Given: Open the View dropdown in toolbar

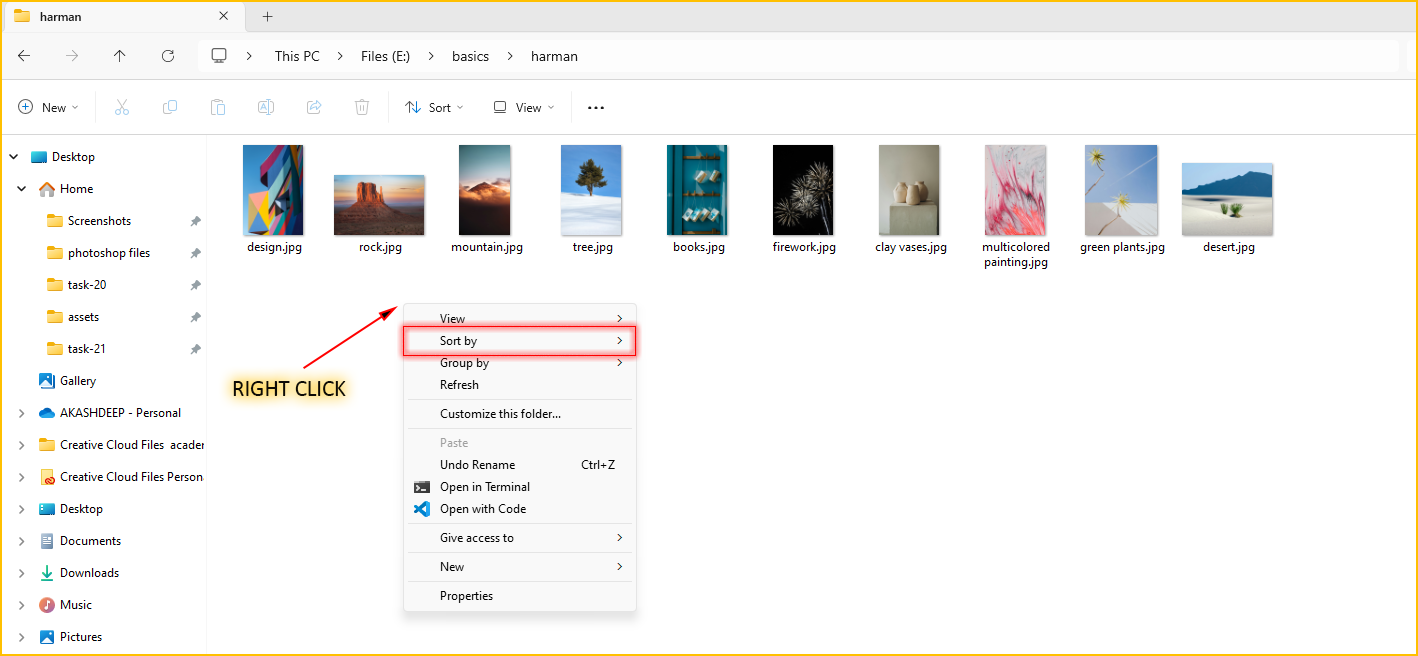Looking at the screenshot, I should (523, 107).
